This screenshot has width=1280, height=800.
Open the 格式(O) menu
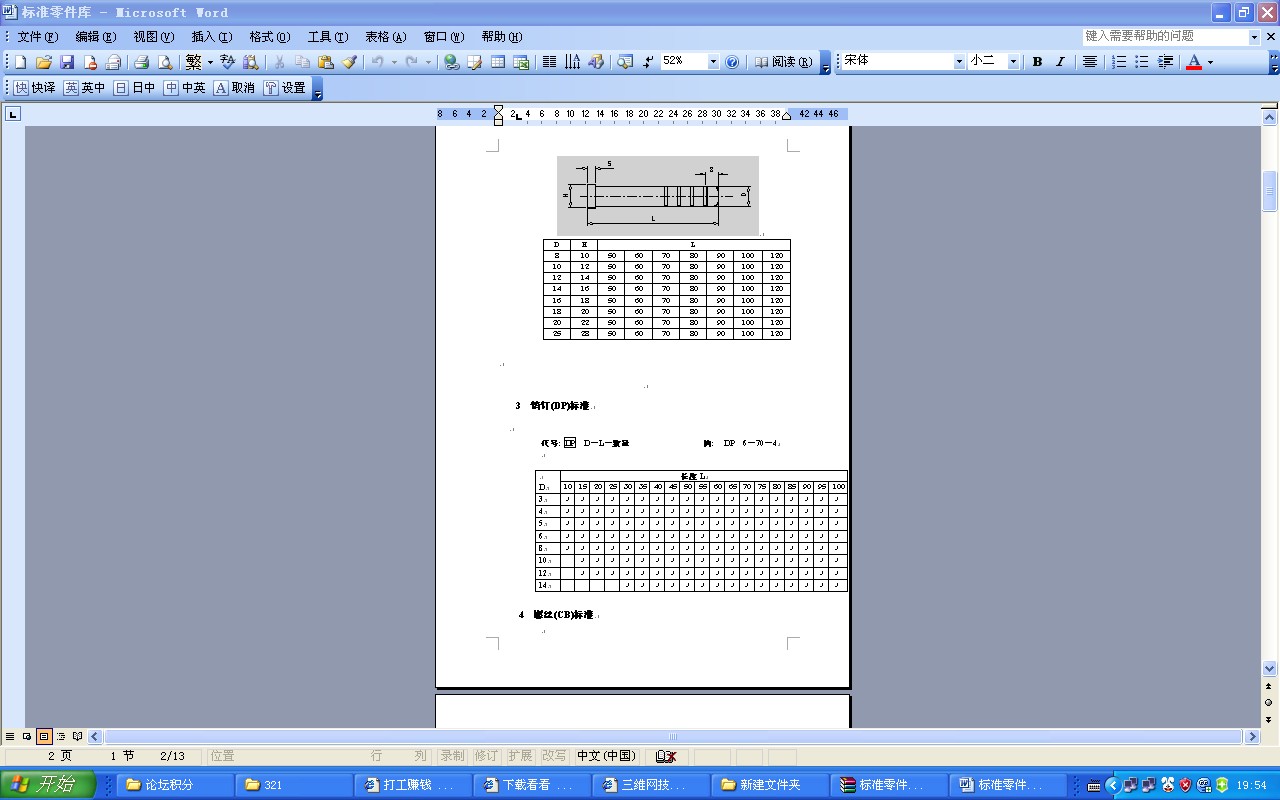(270, 37)
